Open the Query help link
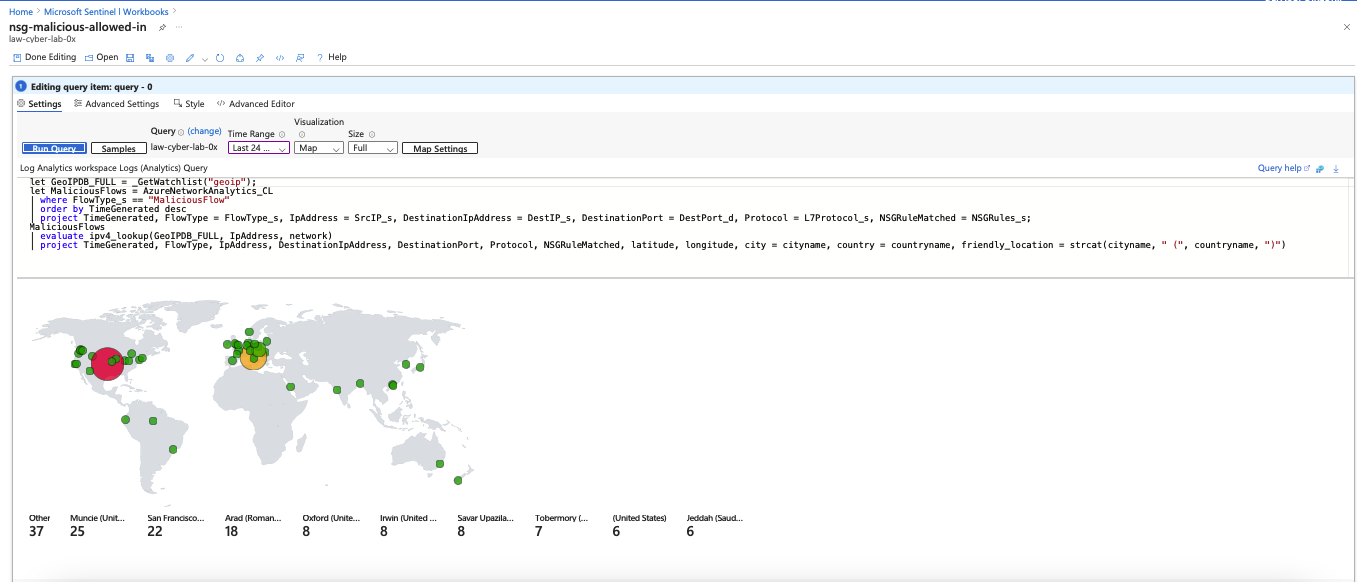 pos(1283,168)
